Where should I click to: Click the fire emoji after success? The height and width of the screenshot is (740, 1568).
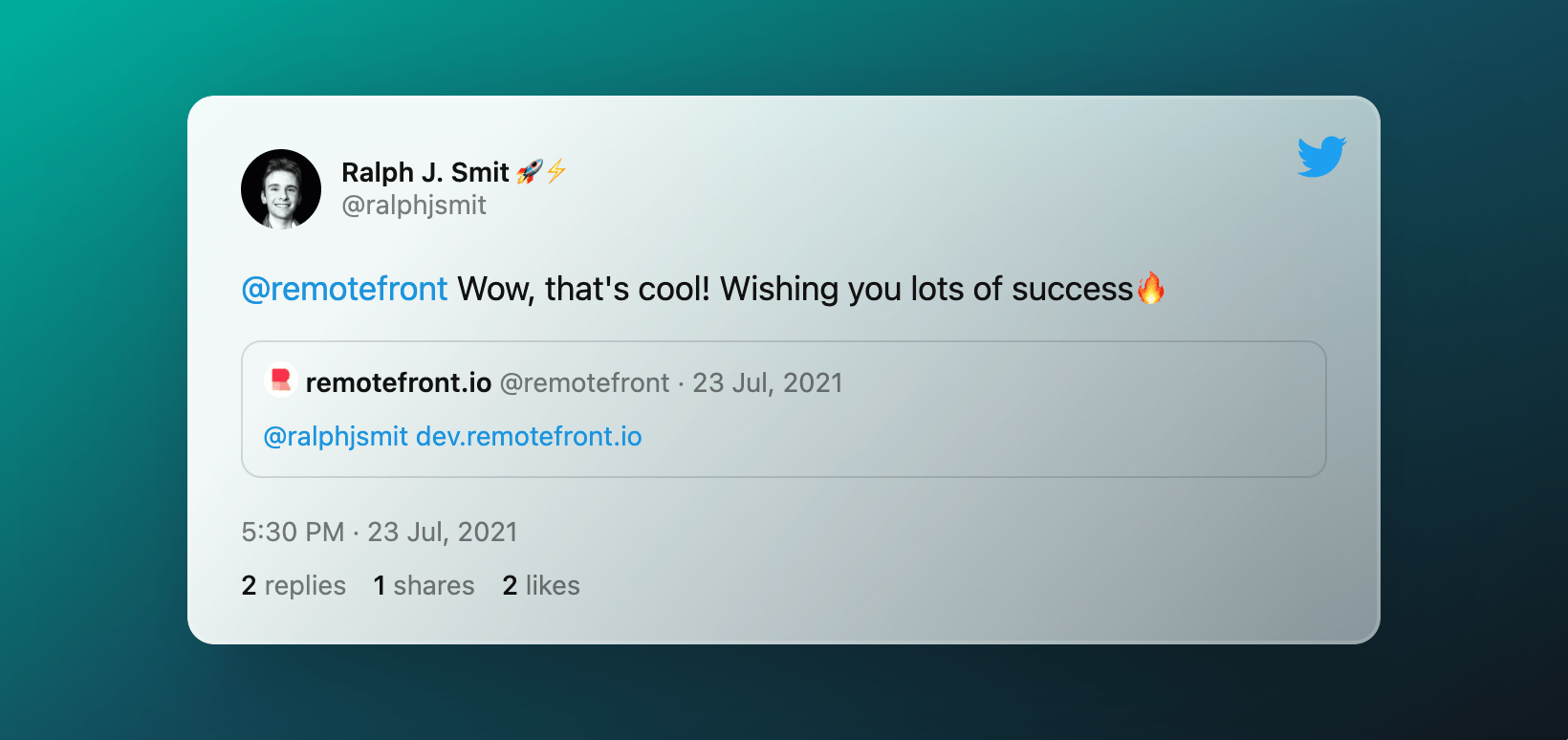(x=1150, y=288)
